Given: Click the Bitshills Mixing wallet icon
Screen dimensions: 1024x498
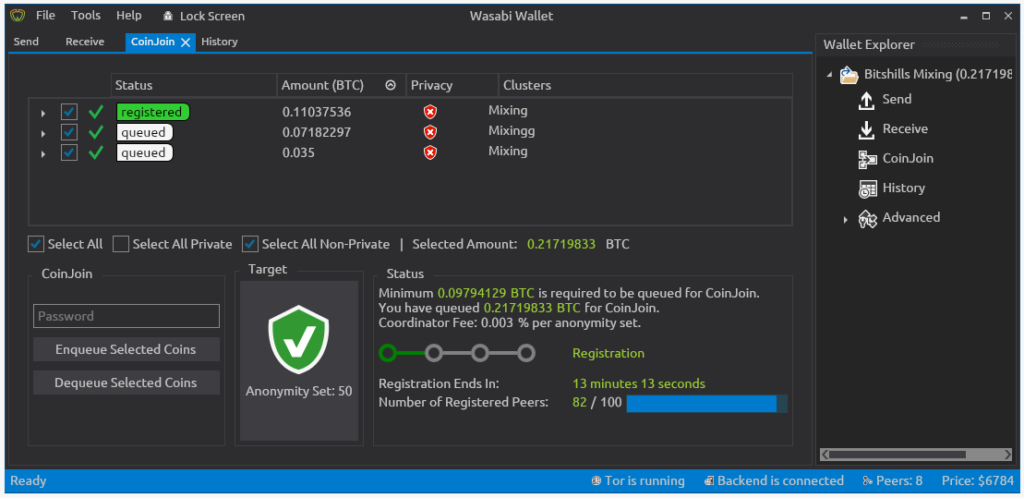Looking at the screenshot, I should click(849, 75).
